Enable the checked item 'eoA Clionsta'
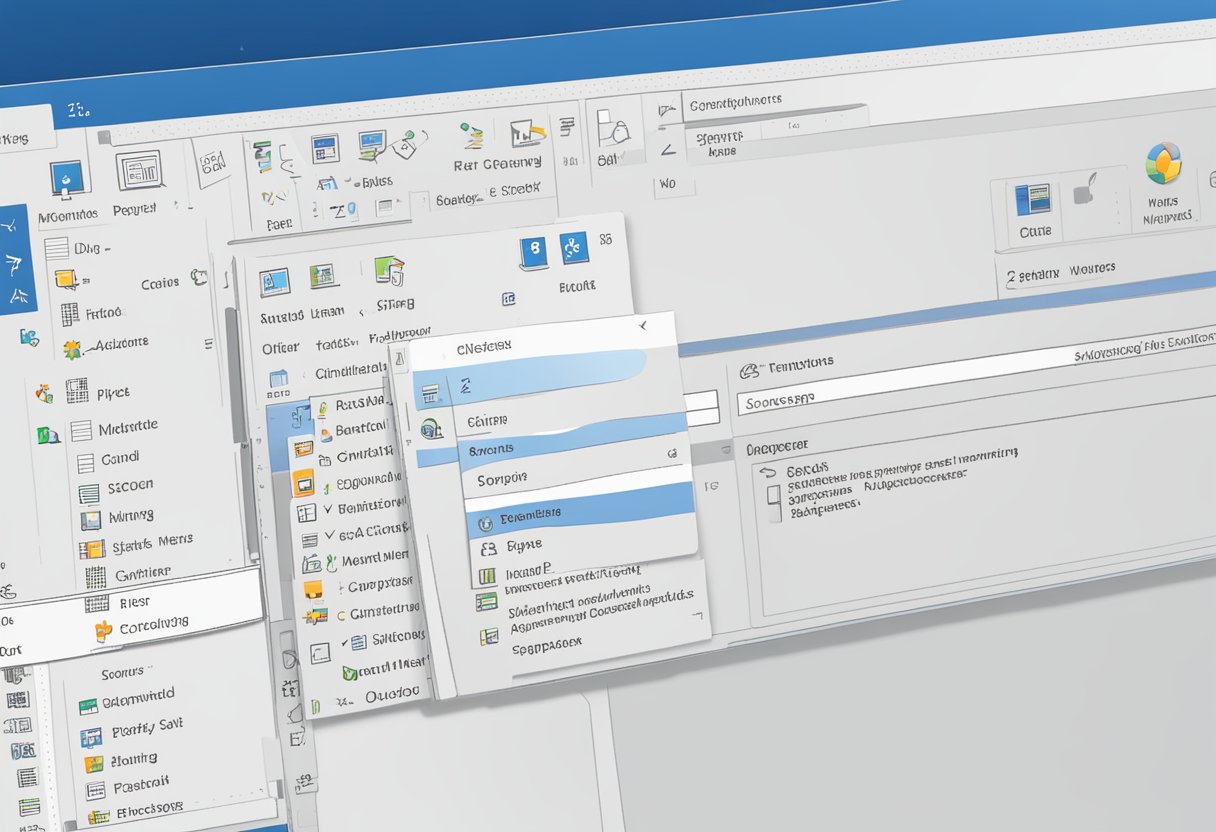 pos(329,534)
